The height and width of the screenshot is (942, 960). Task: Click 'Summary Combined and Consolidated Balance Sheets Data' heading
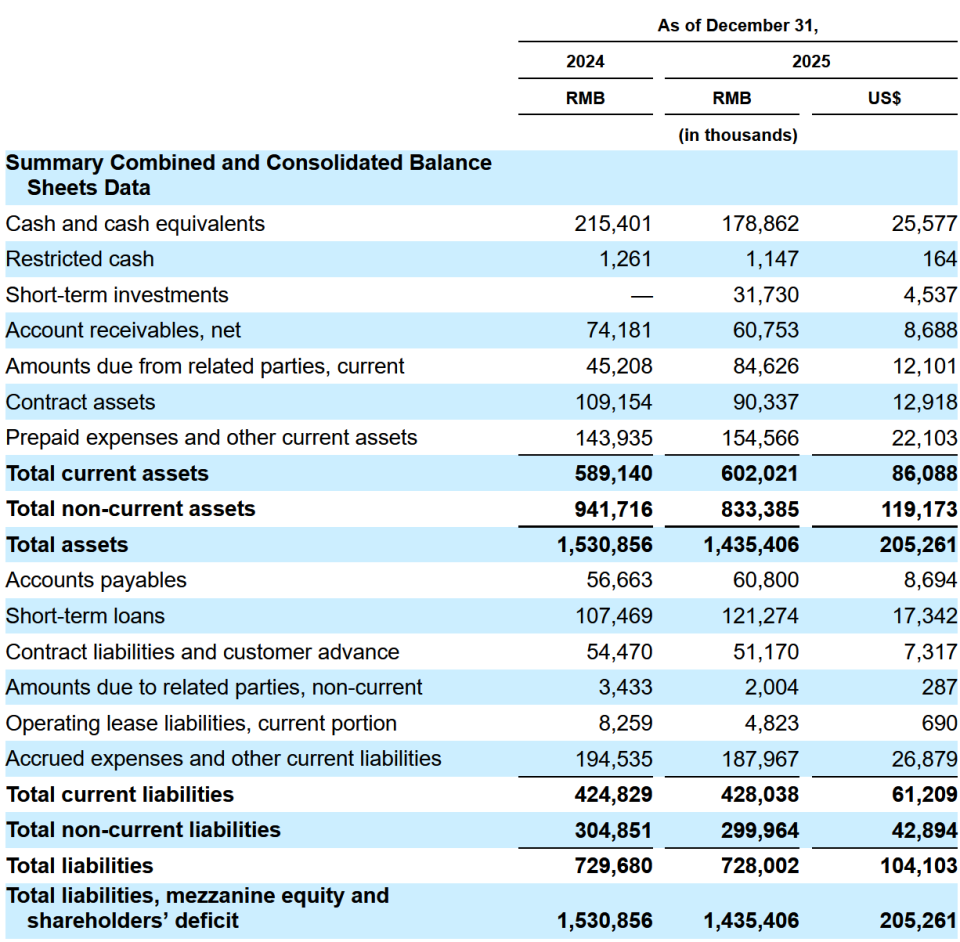pos(249,175)
